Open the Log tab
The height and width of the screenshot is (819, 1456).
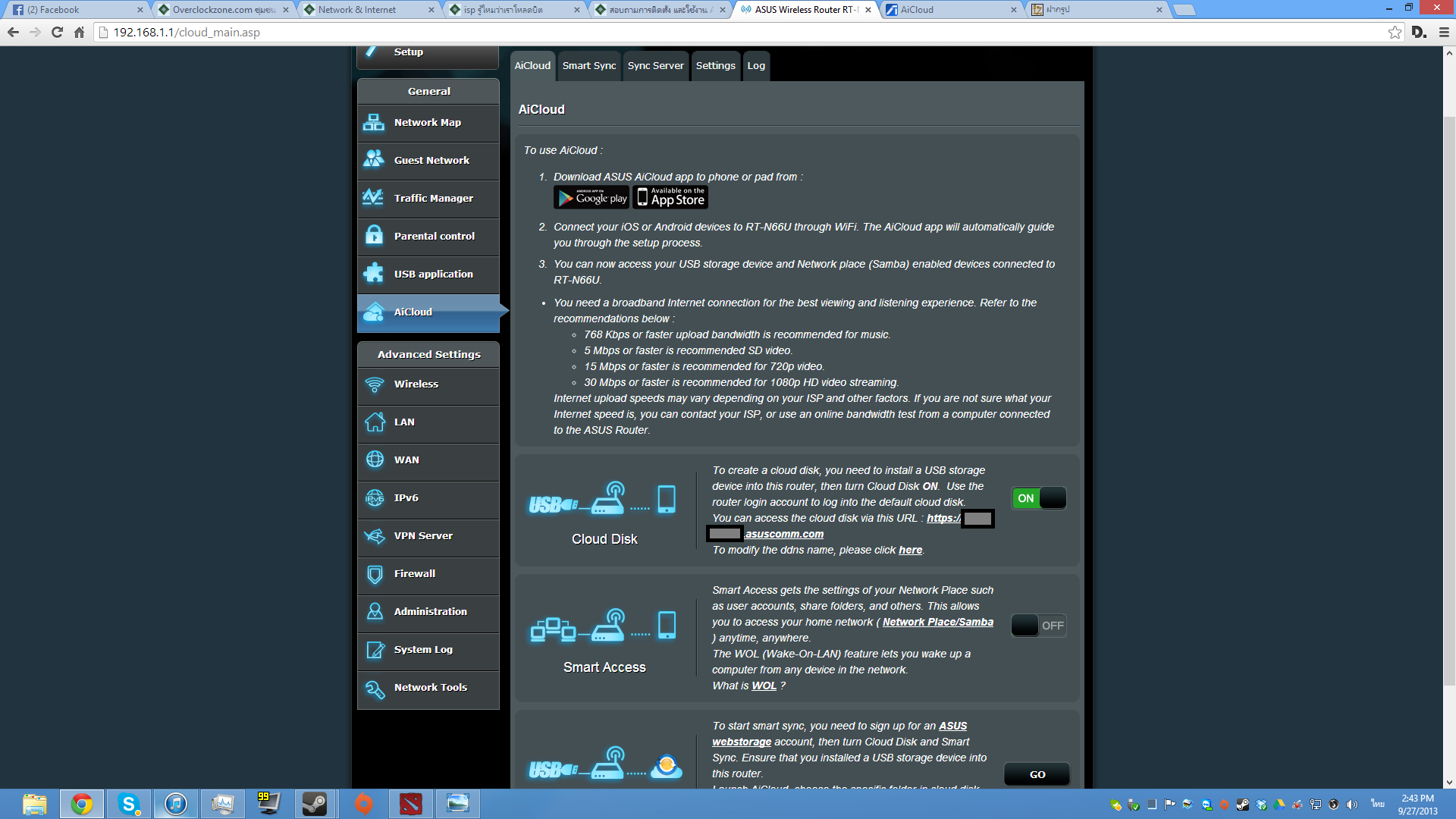pyautogui.click(x=755, y=66)
